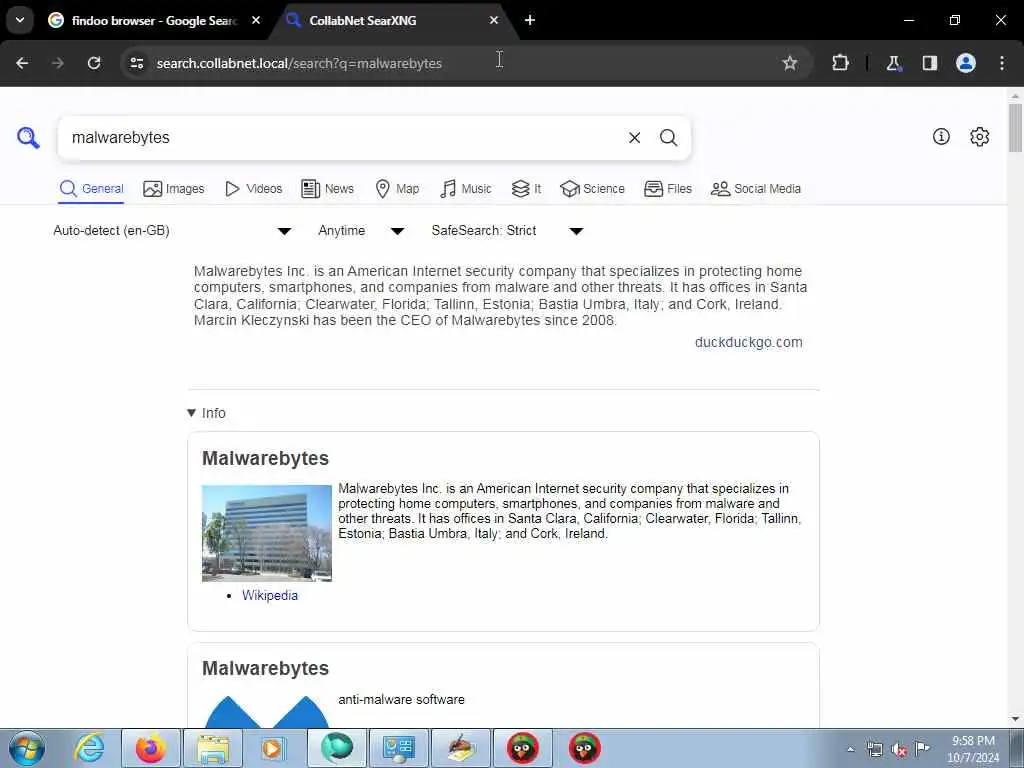Clear the search box with X
Screen dimensions: 1024x768
[634, 138]
